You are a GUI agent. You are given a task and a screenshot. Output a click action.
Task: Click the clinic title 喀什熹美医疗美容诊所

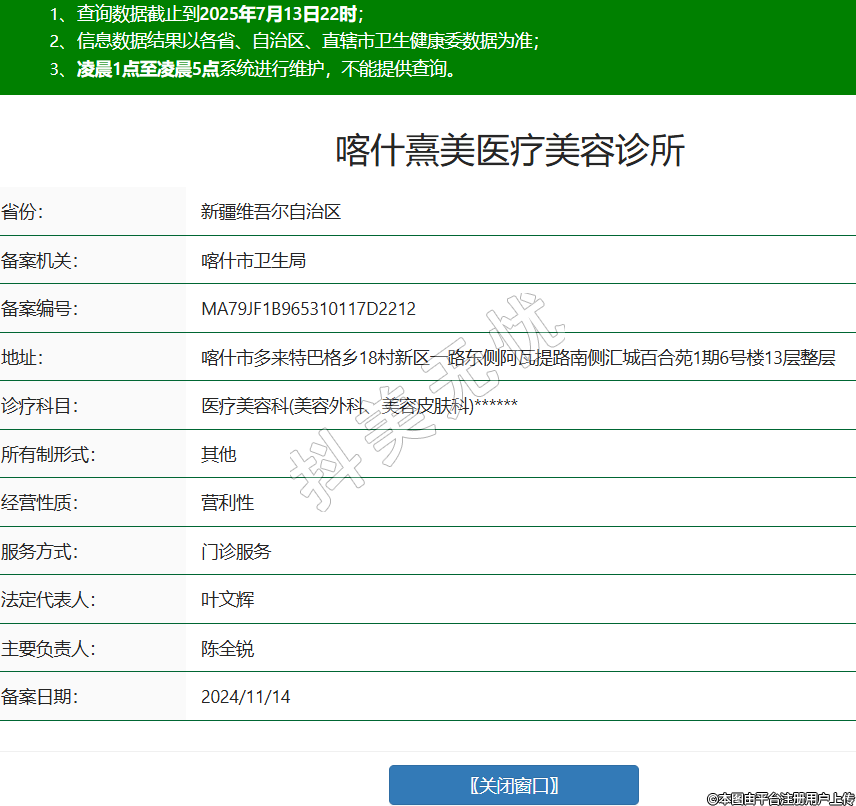pyautogui.click(x=510, y=151)
